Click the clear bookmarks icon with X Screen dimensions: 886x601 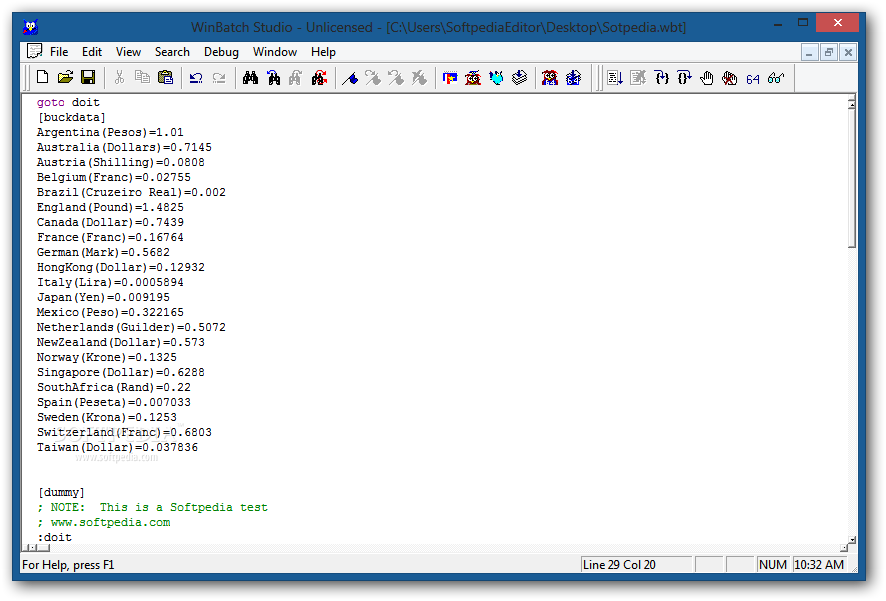click(419, 77)
